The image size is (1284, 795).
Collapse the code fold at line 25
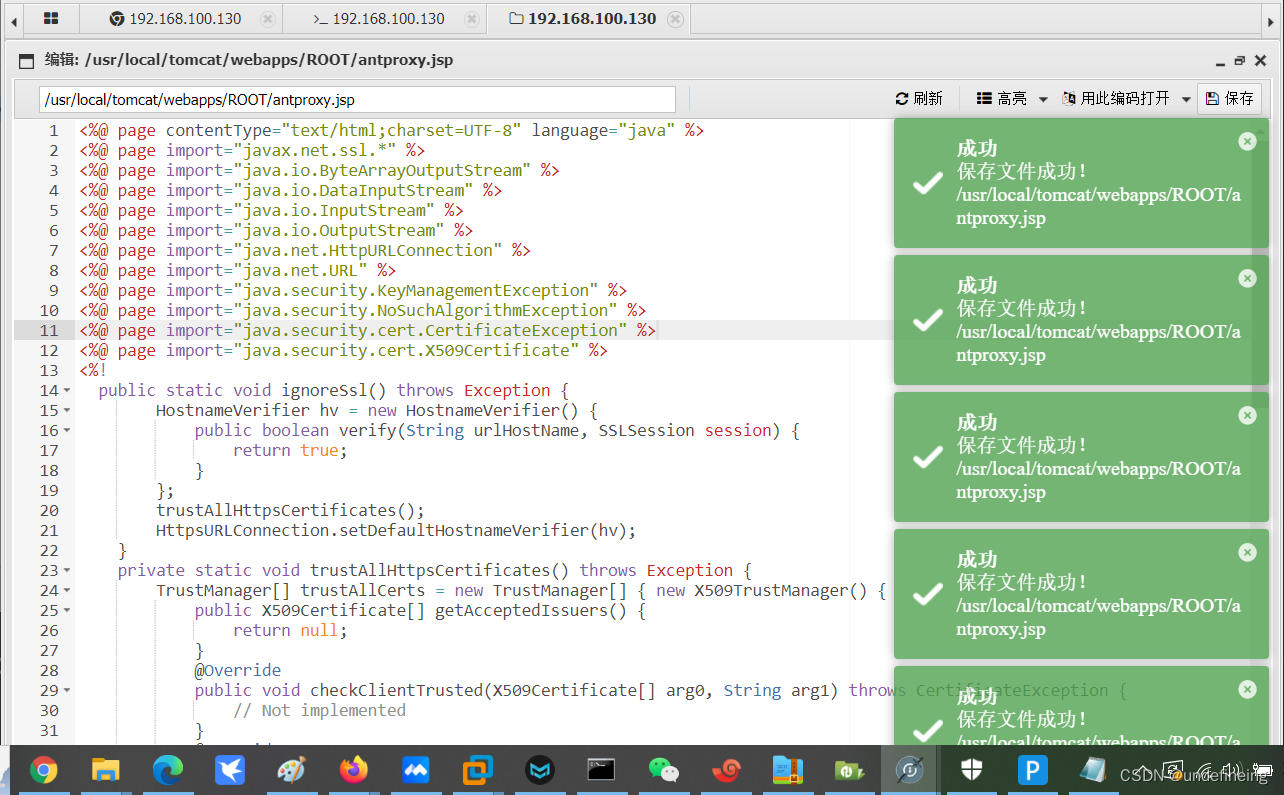point(67,610)
